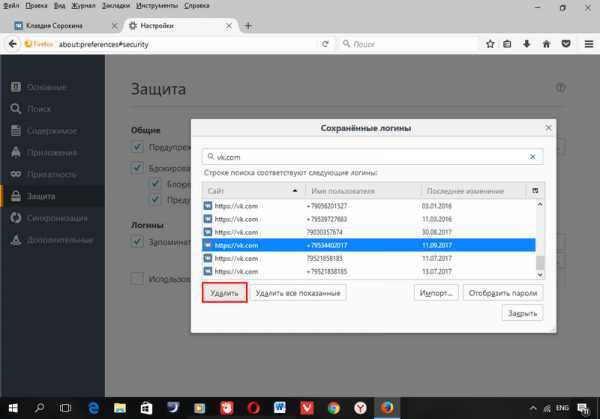Select Основные in the settings sidebar
Screen dimensions: 600x419
pos(53,87)
